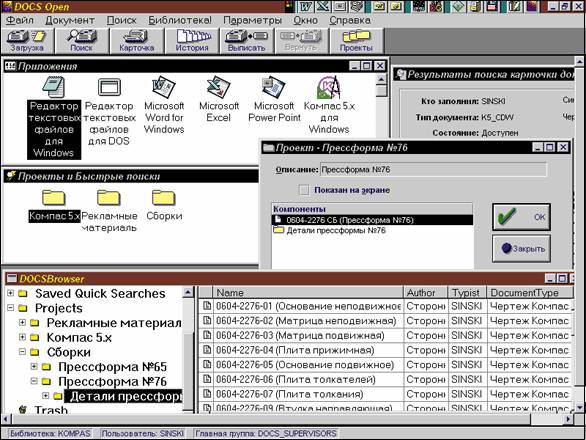Viewport: 586px width, 440px height.
Task: Click scroll-down arrow of document list
Action: click(579, 407)
